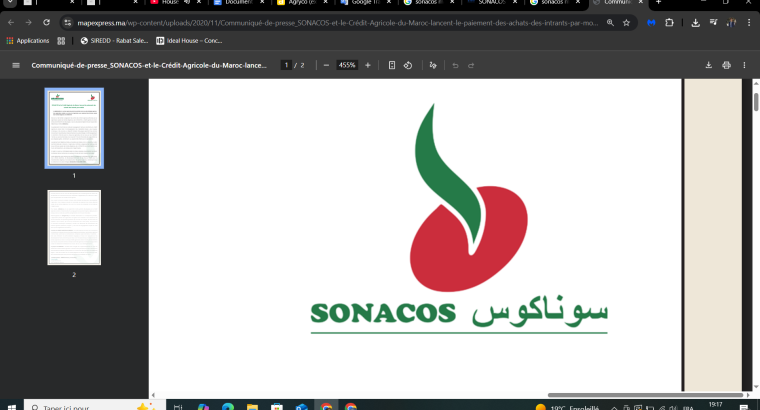The height and width of the screenshot is (410, 760).
Task: Download the PDF from viewer toolbar
Action: pos(709,65)
